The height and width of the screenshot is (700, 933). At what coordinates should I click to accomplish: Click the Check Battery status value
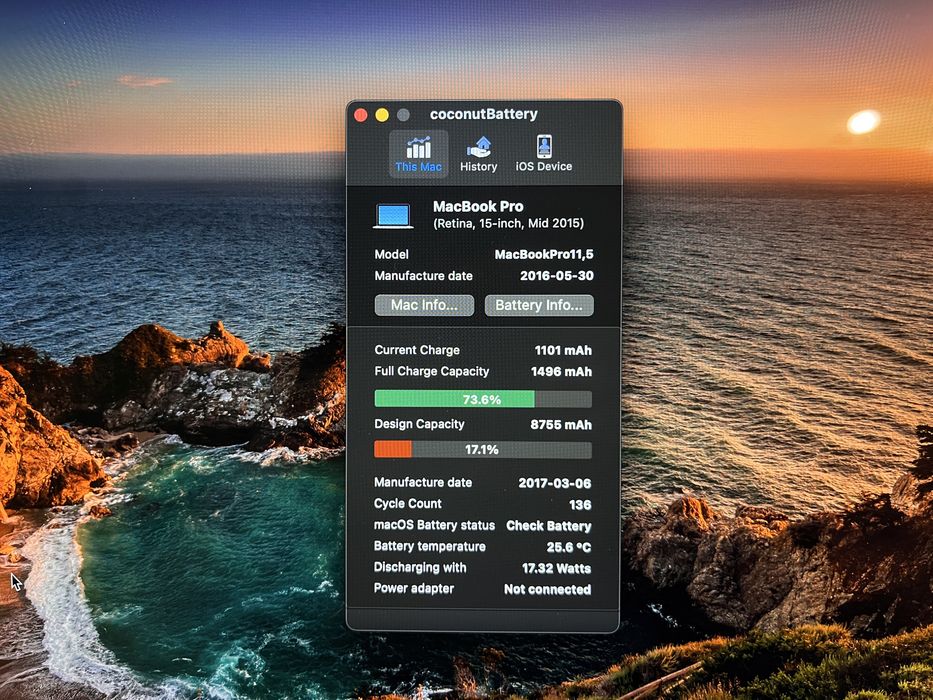[549, 526]
